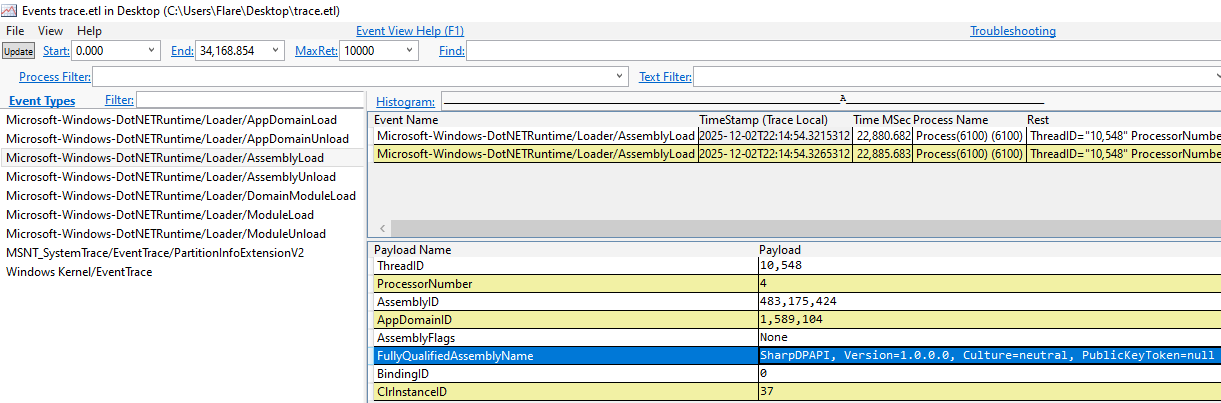This screenshot has height=403, width=1221.
Task: Open the Troubleshooting link
Action: pos(1012,31)
